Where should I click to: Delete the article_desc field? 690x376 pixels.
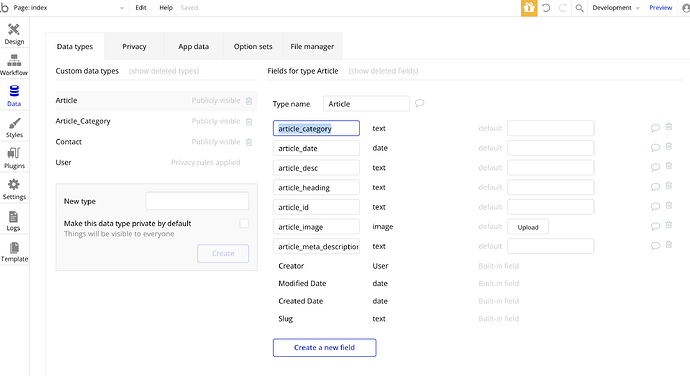coord(669,166)
